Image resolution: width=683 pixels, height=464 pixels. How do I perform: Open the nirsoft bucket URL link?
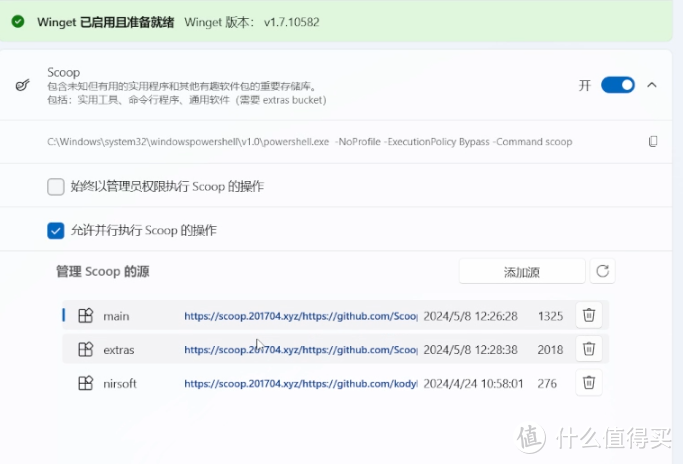click(x=301, y=384)
